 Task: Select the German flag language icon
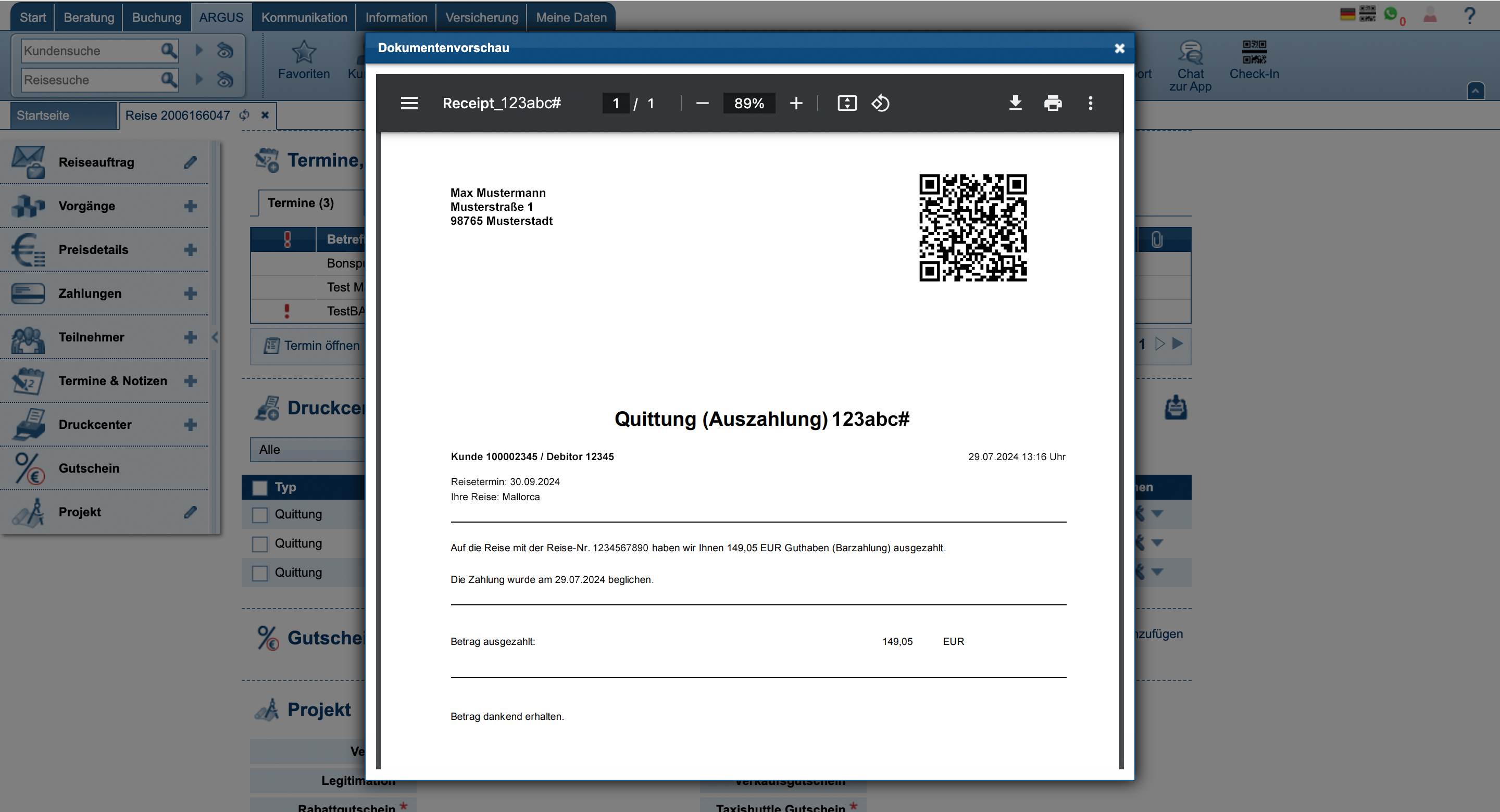[x=1347, y=14]
